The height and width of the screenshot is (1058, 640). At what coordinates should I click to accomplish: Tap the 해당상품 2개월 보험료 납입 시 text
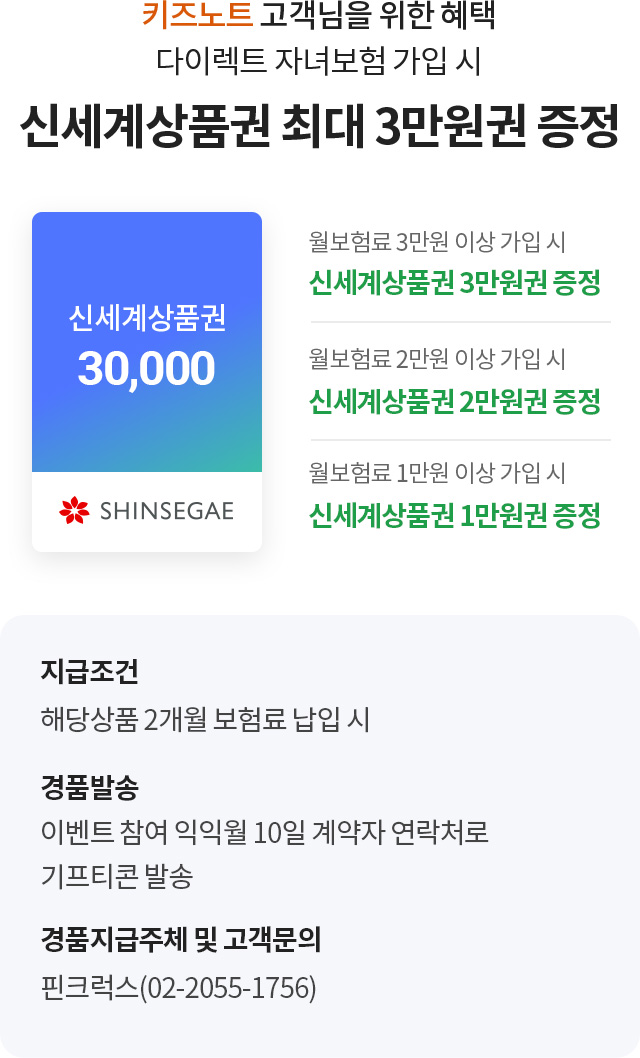(205, 719)
